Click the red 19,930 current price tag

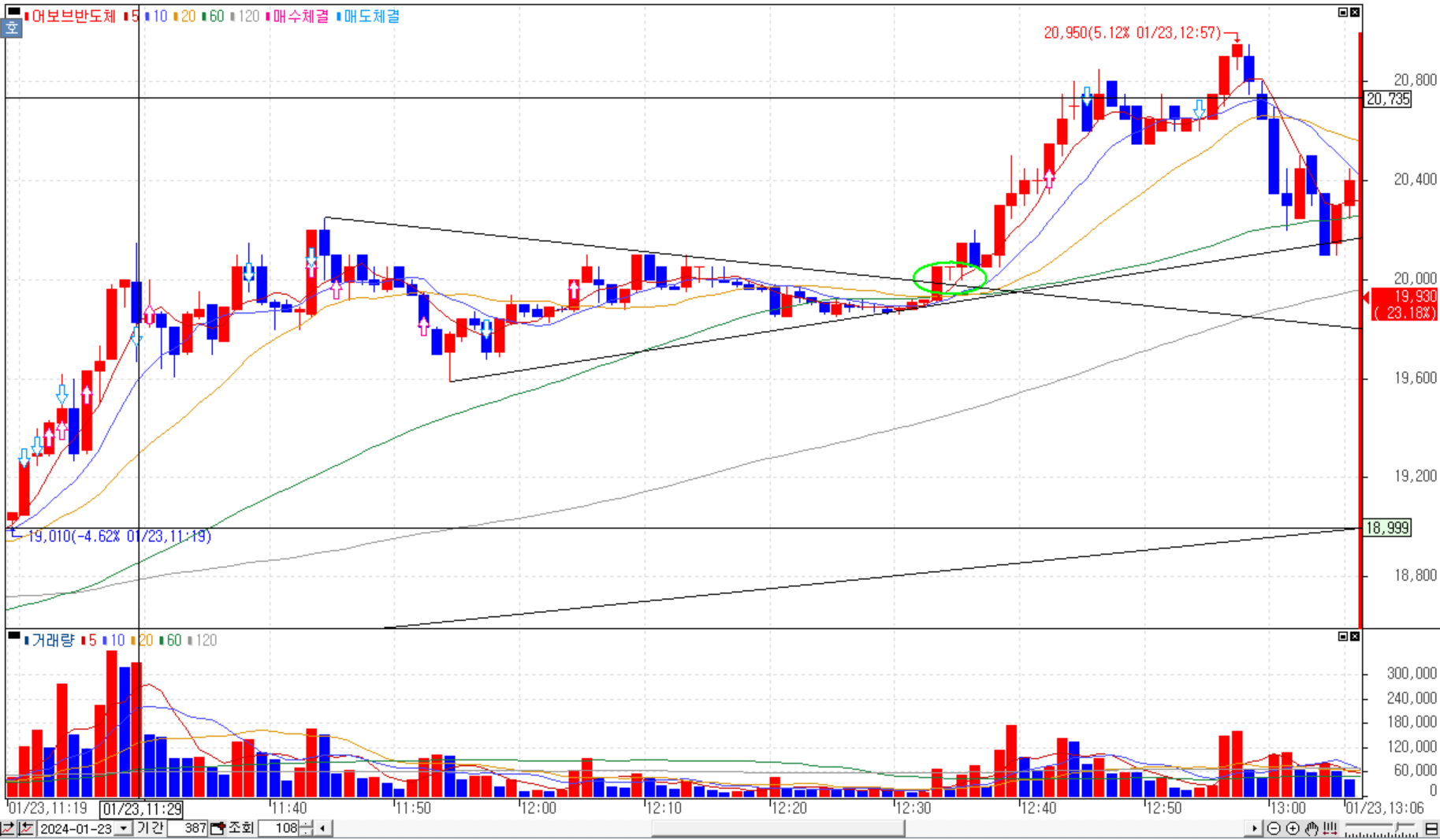point(1405,304)
